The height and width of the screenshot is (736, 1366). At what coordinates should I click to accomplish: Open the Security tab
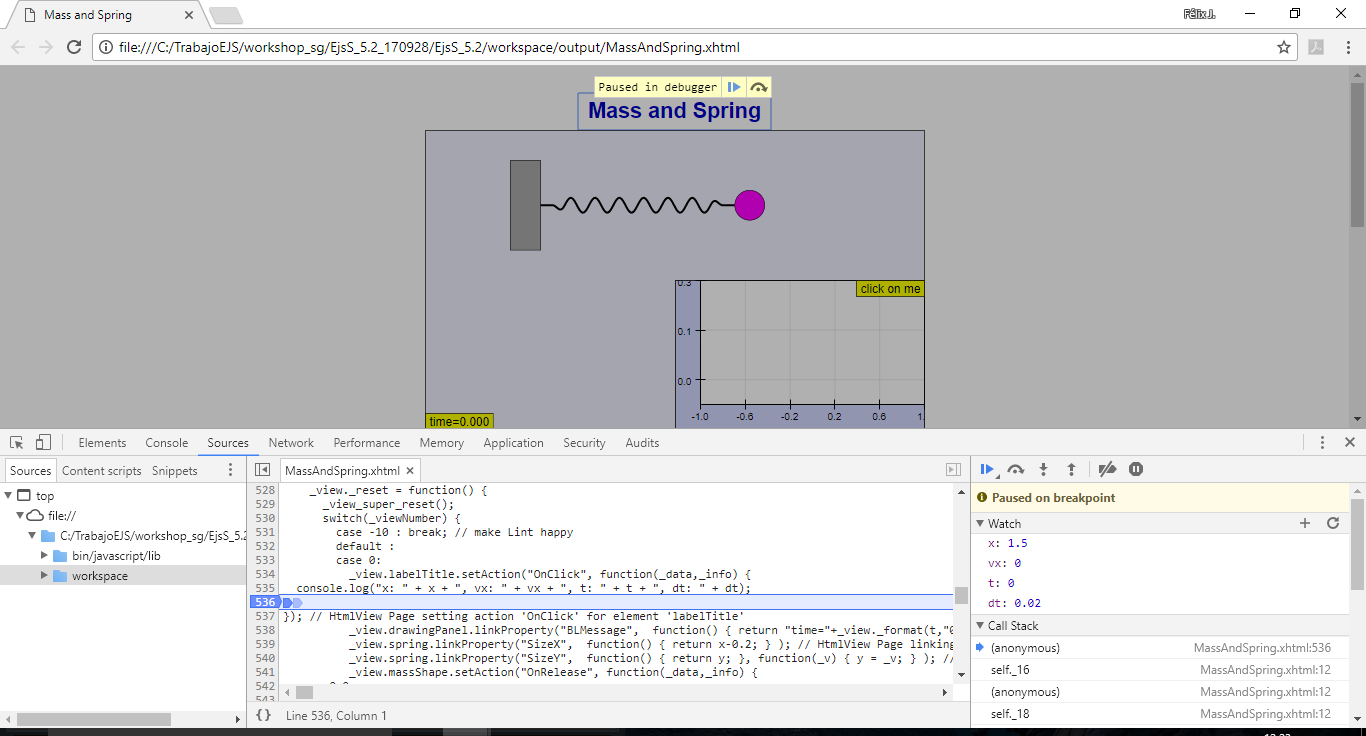click(584, 443)
